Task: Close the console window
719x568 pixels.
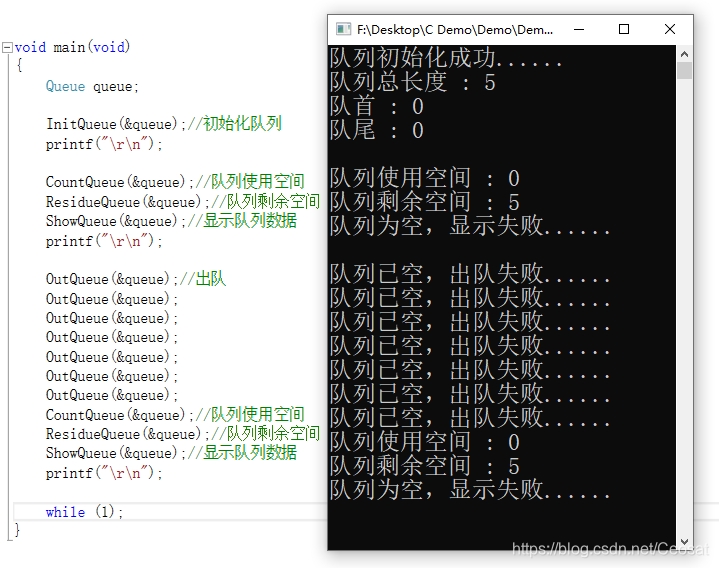Action: point(669,29)
